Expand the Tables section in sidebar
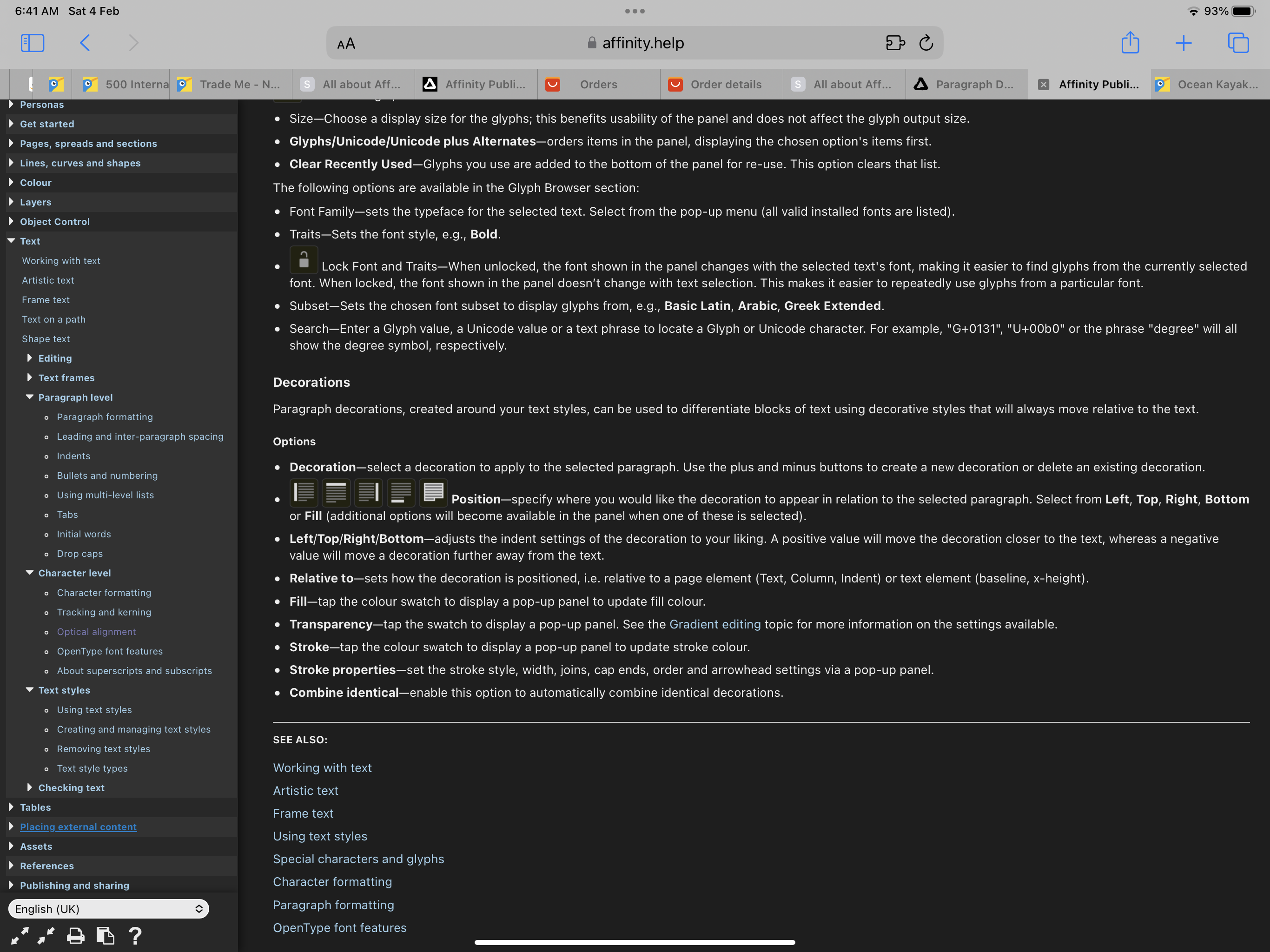This screenshot has height=952, width=1270. click(x=11, y=807)
